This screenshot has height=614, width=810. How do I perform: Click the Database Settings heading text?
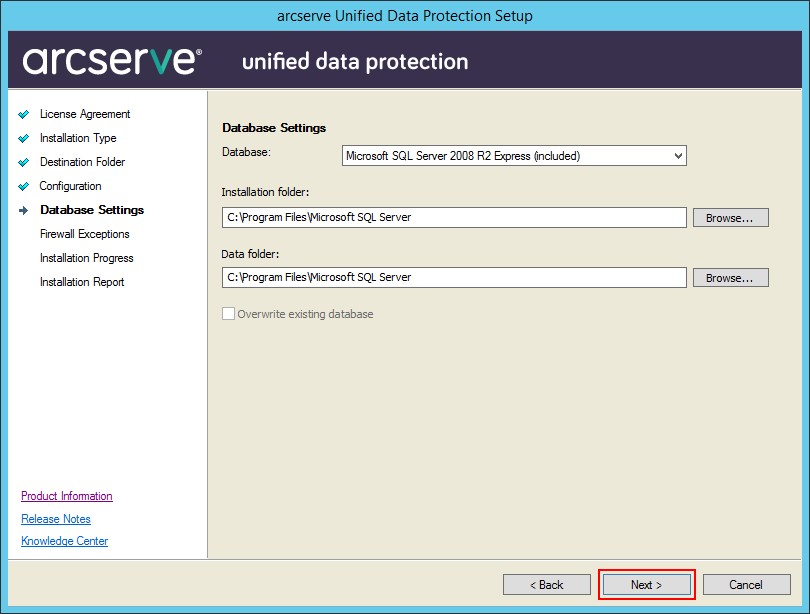point(274,128)
